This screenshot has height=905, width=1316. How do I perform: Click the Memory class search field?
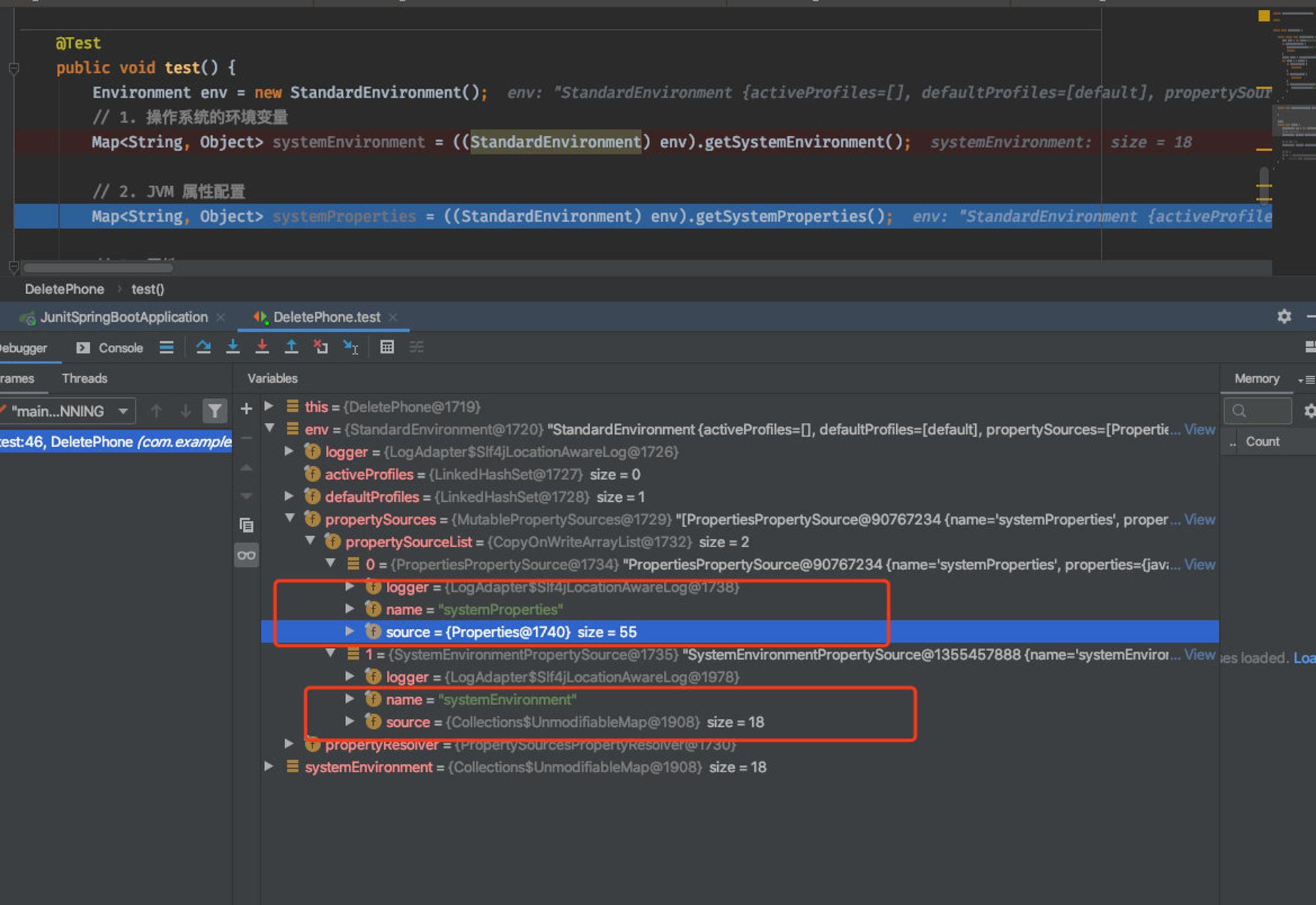pos(1257,411)
